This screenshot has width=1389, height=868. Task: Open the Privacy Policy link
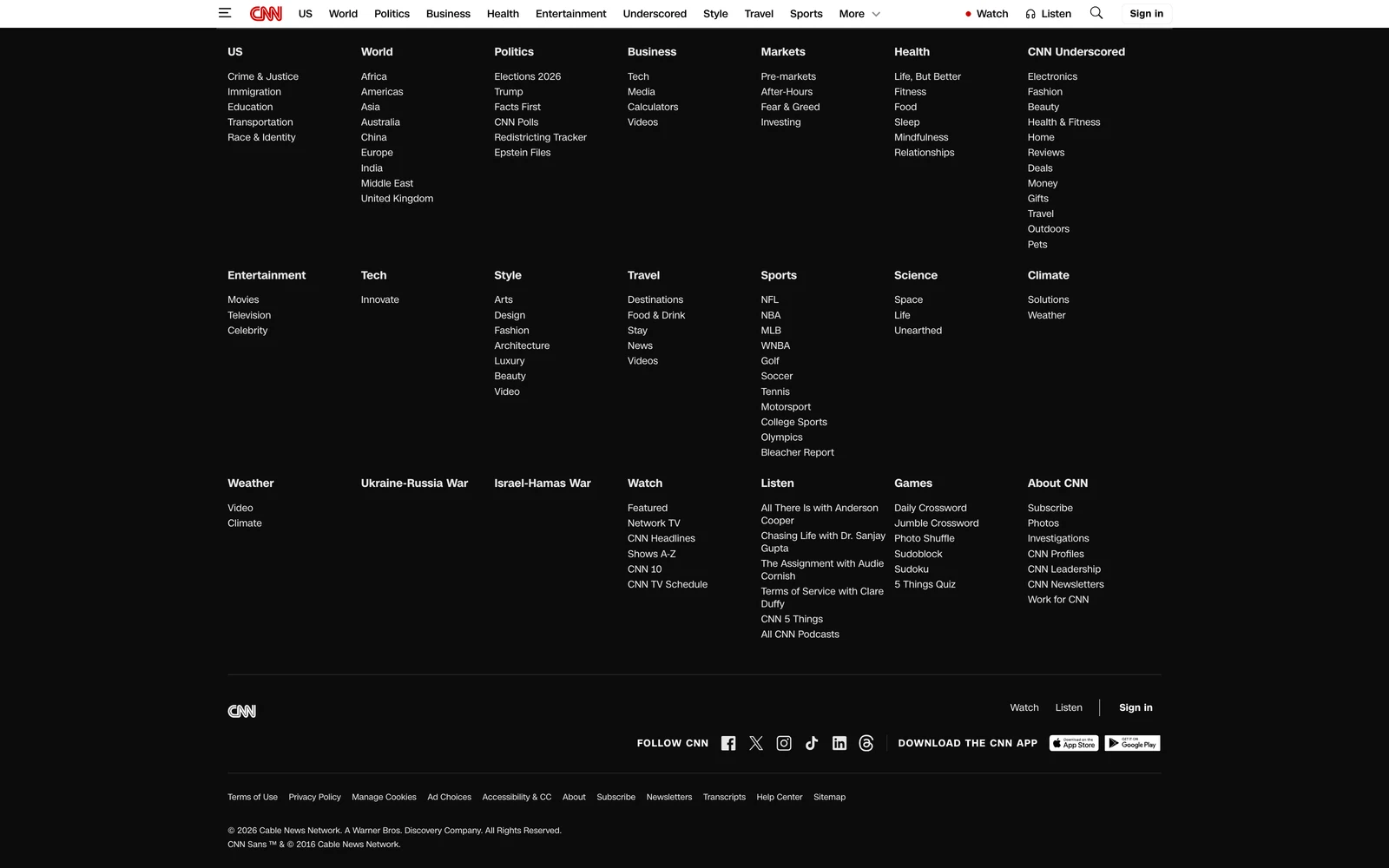click(314, 797)
